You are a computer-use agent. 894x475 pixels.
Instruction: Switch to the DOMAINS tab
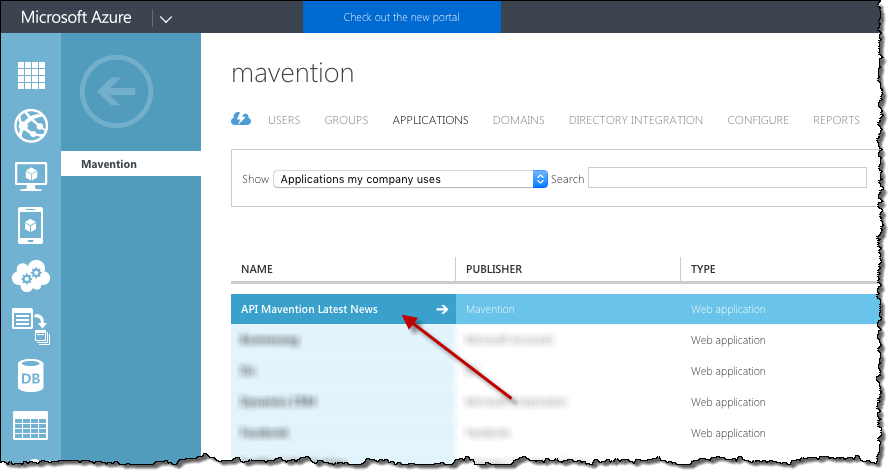(518, 120)
